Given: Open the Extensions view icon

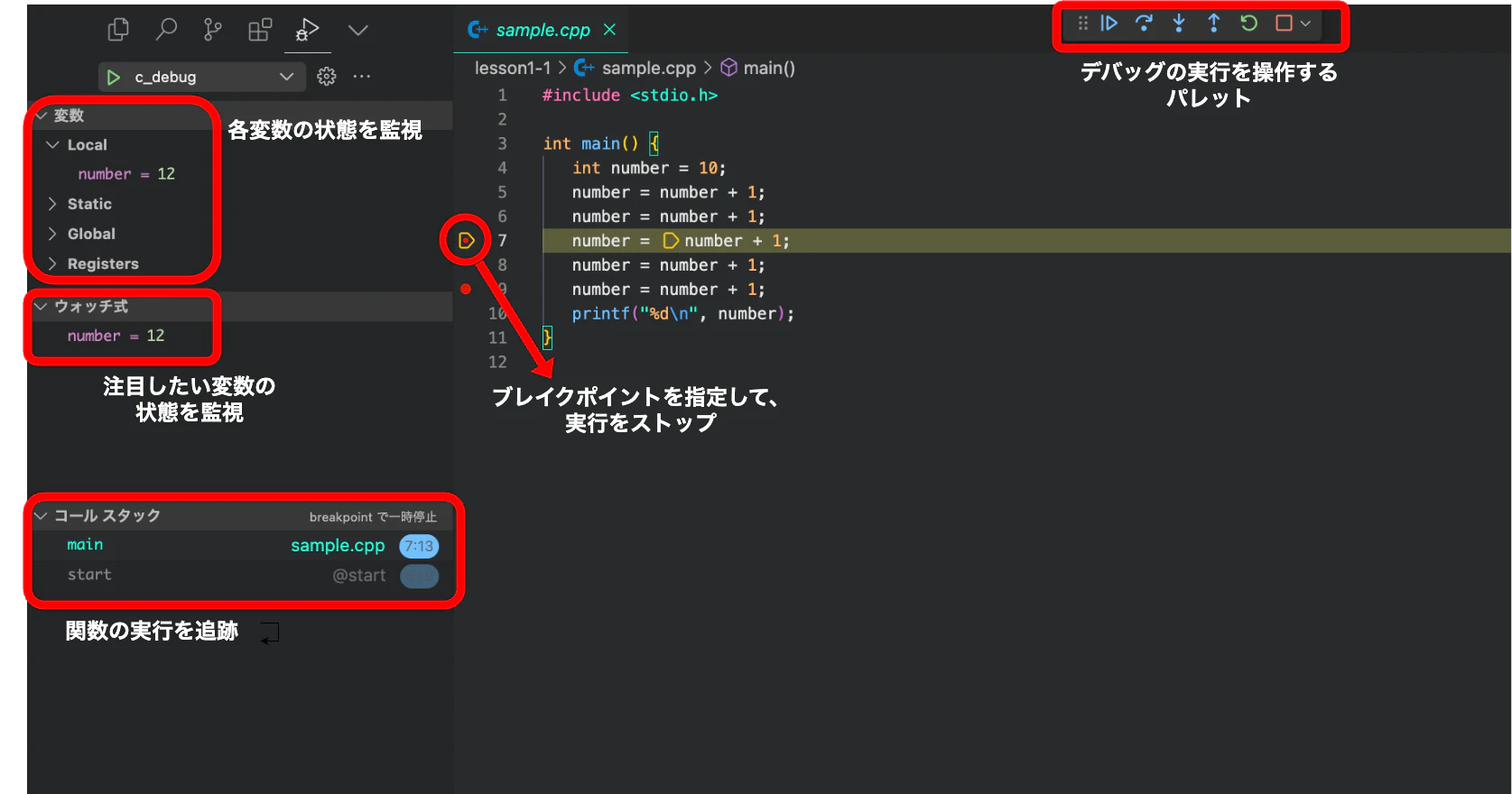Looking at the screenshot, I should 260,30.
